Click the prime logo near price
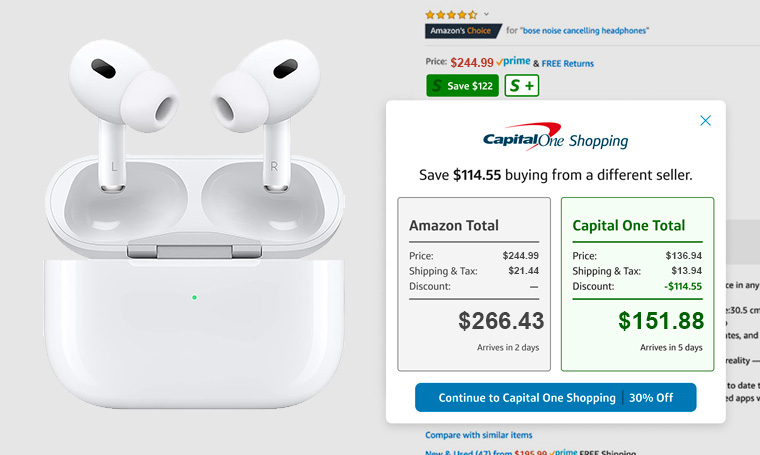Screen dimensions: 760x455 [x=512, y=62]
